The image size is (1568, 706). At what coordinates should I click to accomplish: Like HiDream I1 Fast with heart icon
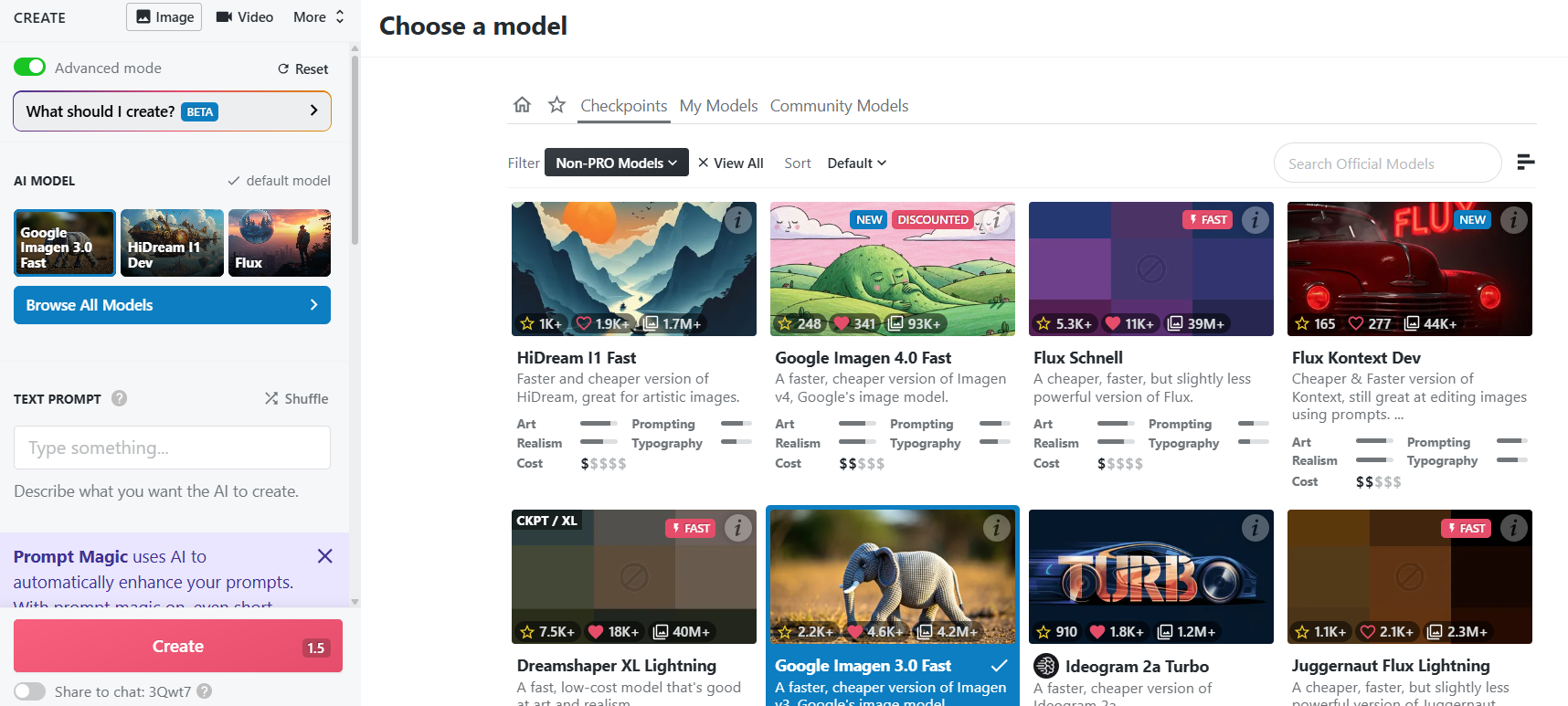pyautogui.click(x=584, y=323)
